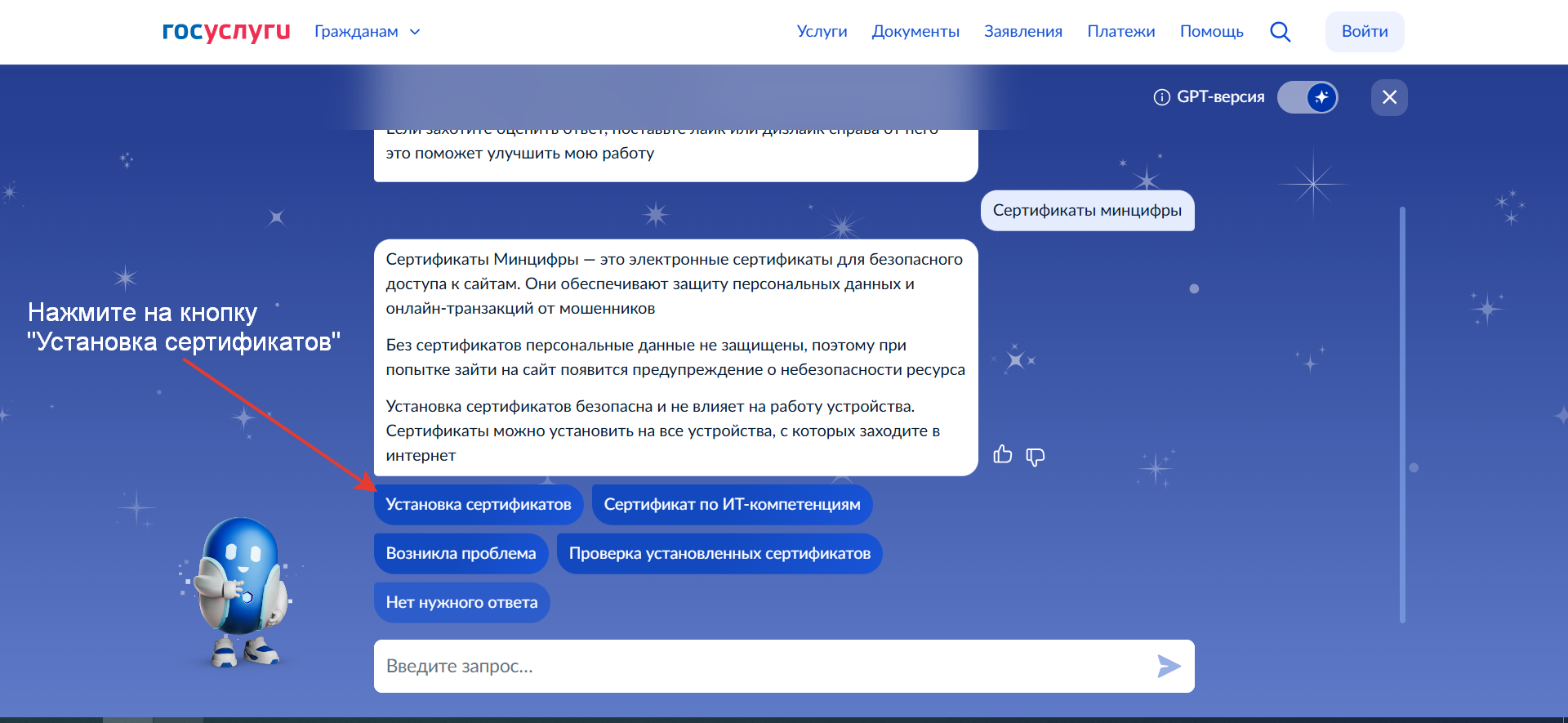
Task: Send the request with arrow icon
Action: tap(1169, 667)
